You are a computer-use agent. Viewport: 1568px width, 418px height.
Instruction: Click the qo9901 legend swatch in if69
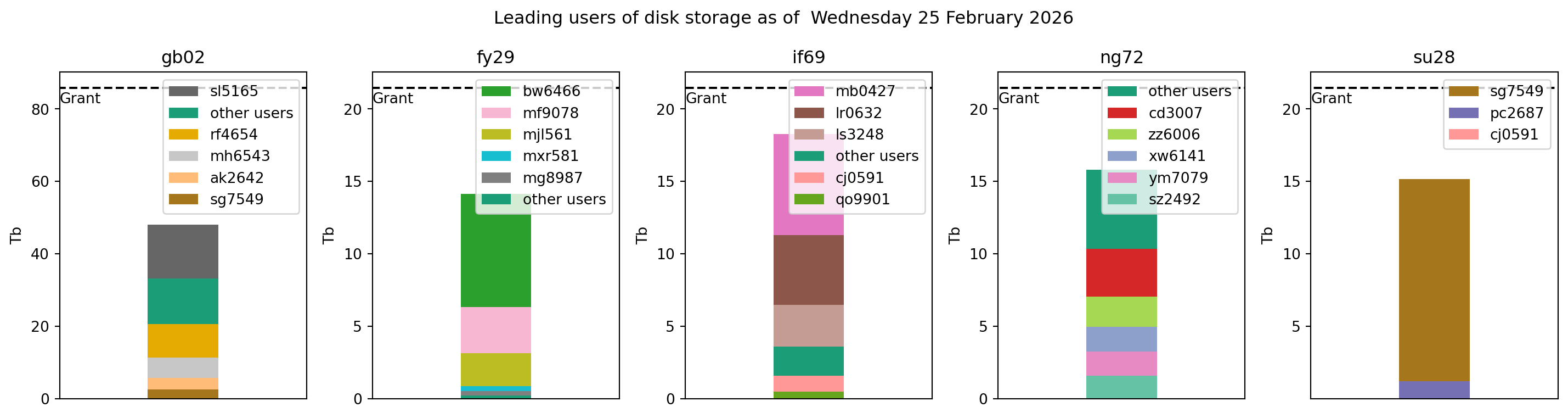coord(809,199)
